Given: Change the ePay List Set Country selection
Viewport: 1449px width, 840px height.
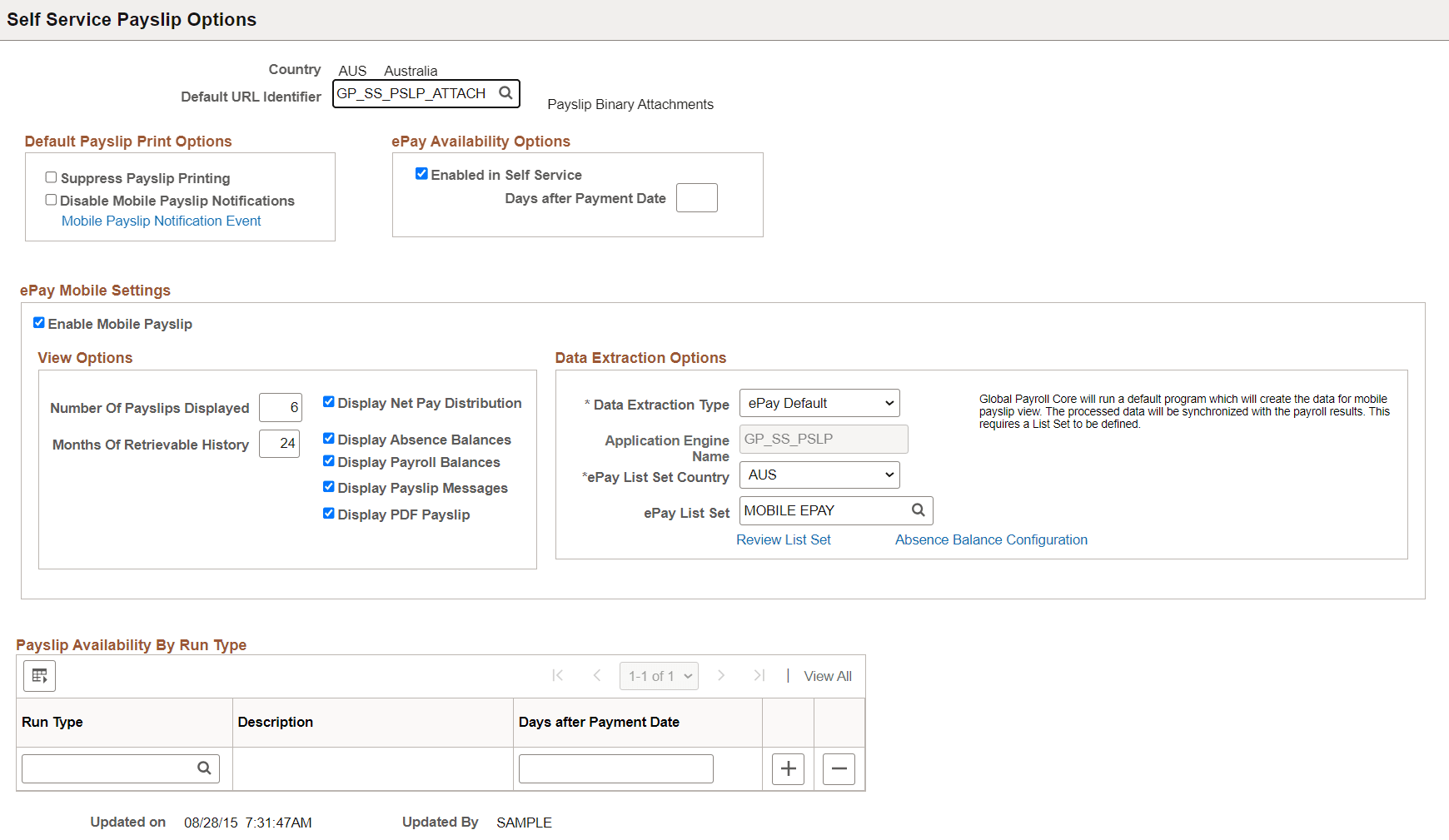Looking at the screenshot, I should coord(819,475).
